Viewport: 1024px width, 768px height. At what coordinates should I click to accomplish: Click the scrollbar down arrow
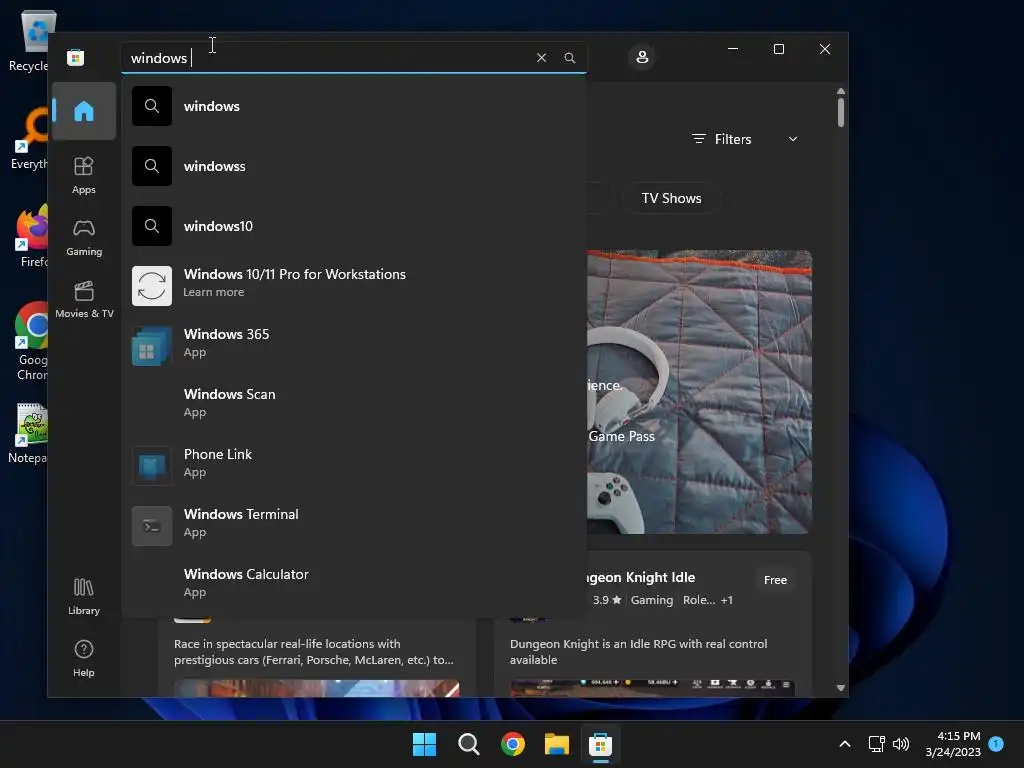click(x=840, y=688)
